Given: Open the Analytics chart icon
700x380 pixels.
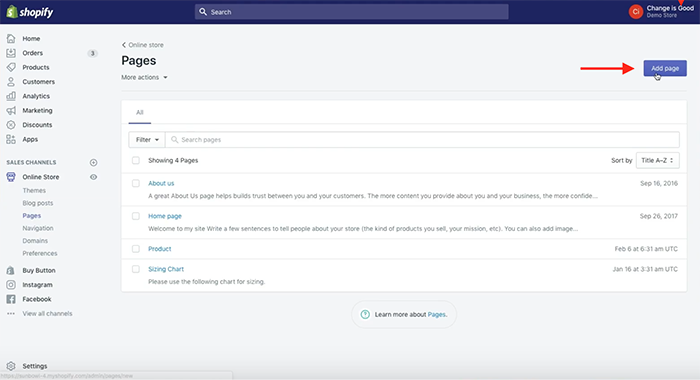Looking at the screenshot, I should click(x=11, y=96).
